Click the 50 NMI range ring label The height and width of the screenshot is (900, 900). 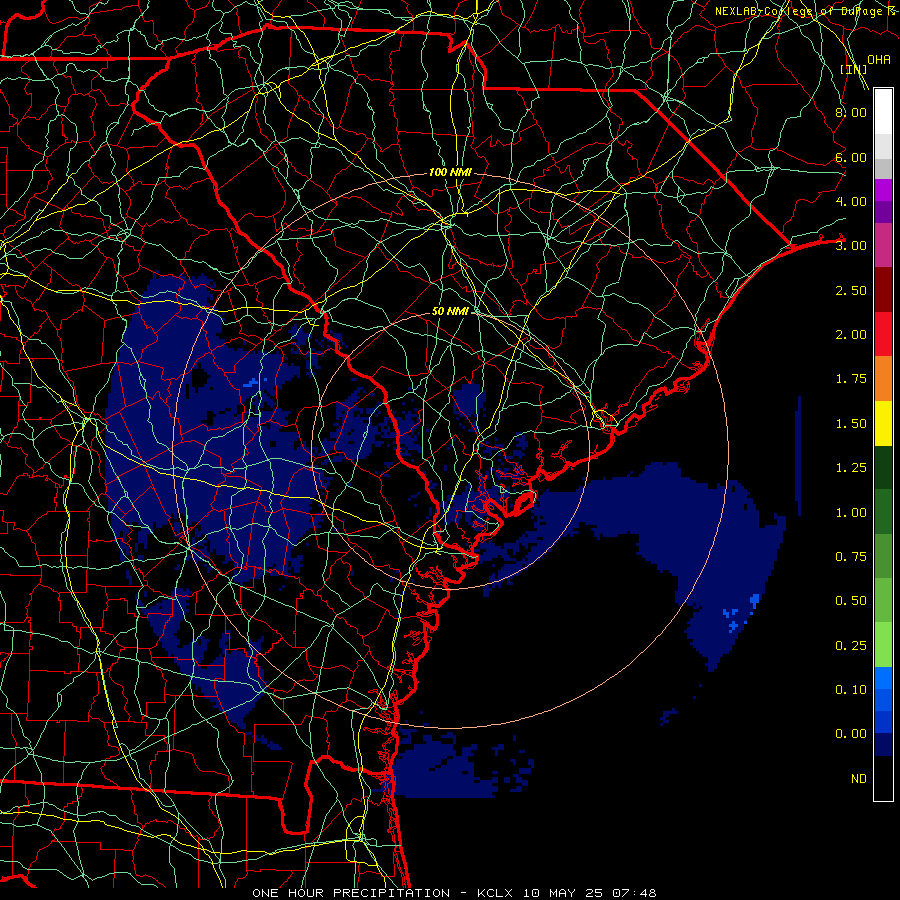coord(450,311)
